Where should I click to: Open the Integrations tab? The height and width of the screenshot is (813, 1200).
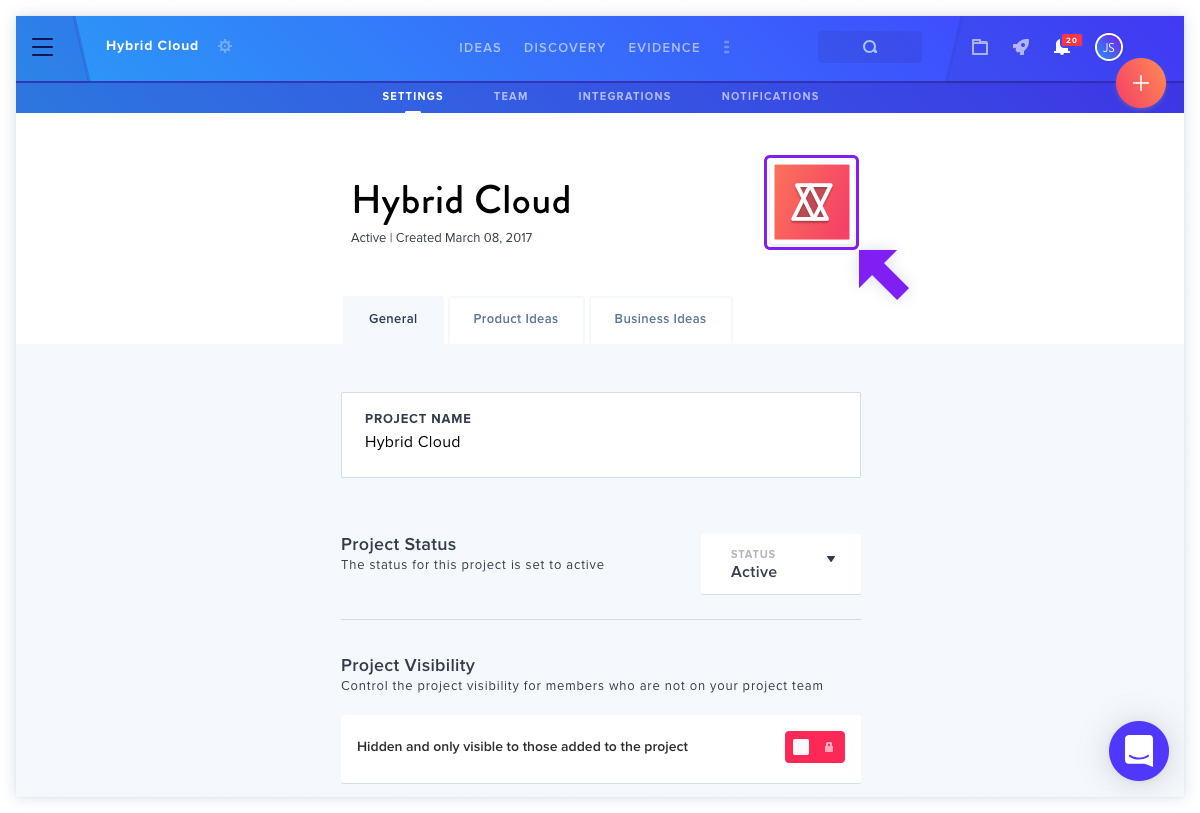tap(624, 96)
